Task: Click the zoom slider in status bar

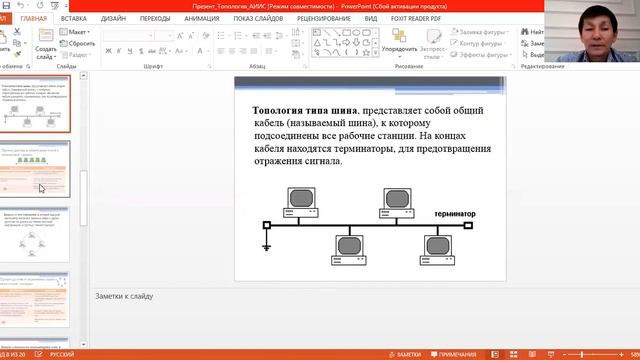Action: (x=593, y=355)
